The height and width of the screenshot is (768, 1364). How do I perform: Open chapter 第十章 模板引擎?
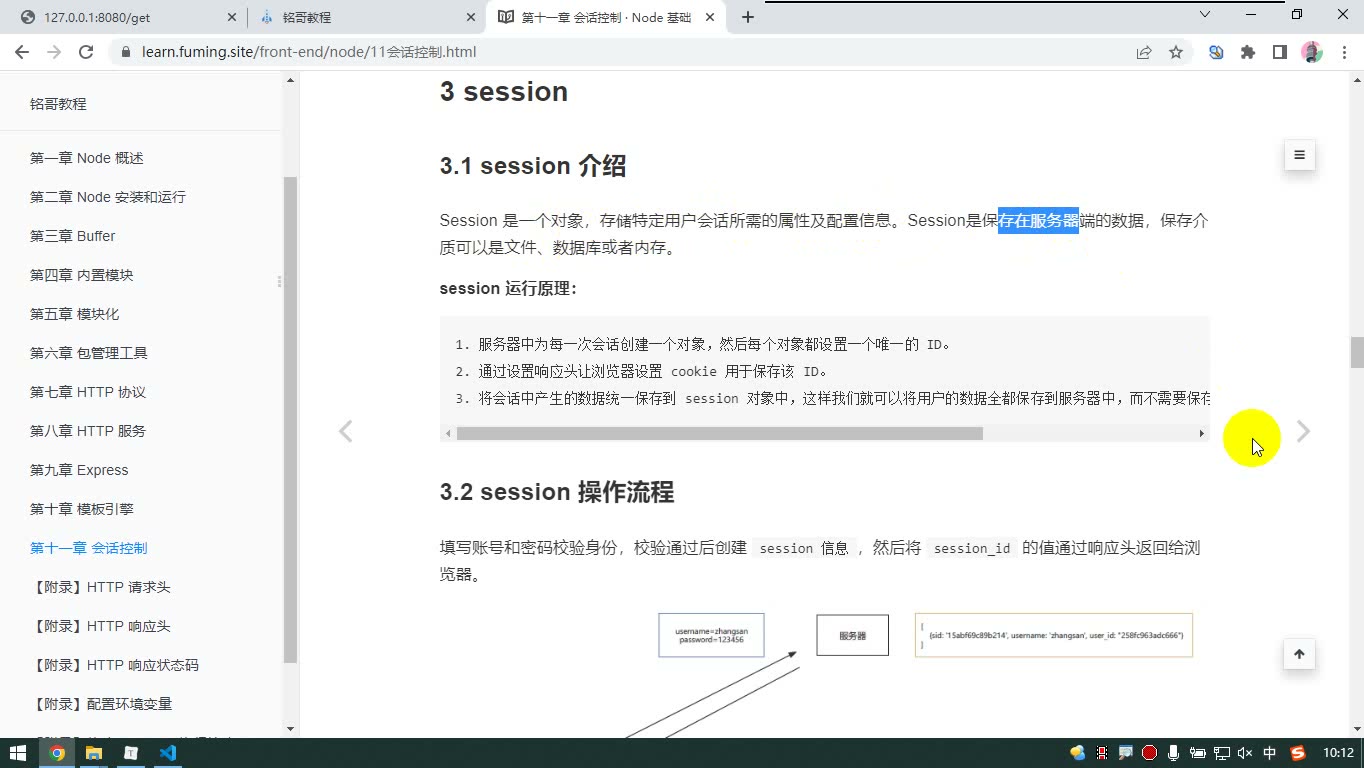[82, 509]
